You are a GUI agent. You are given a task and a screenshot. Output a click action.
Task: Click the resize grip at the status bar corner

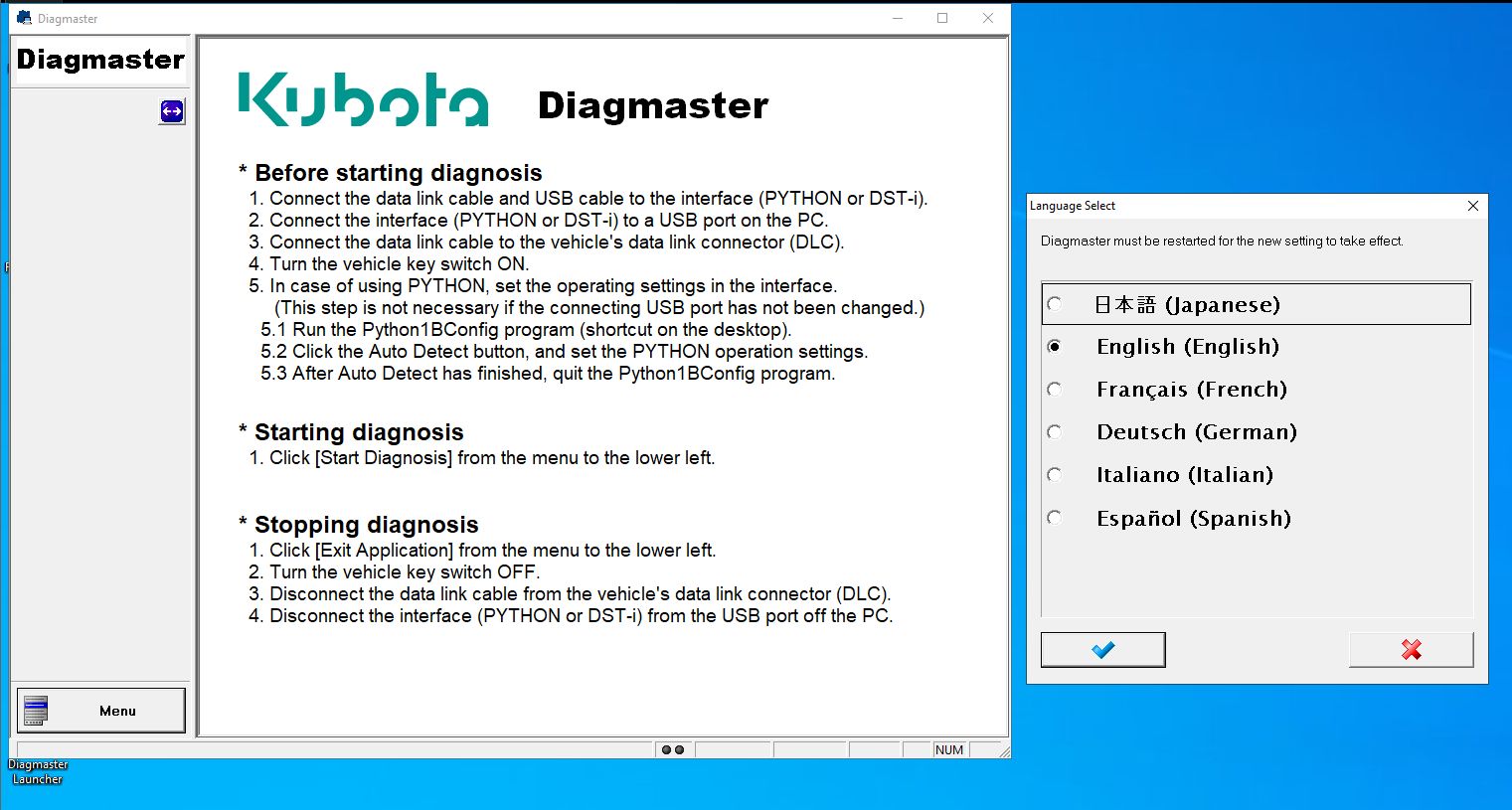coord(1001,750)
